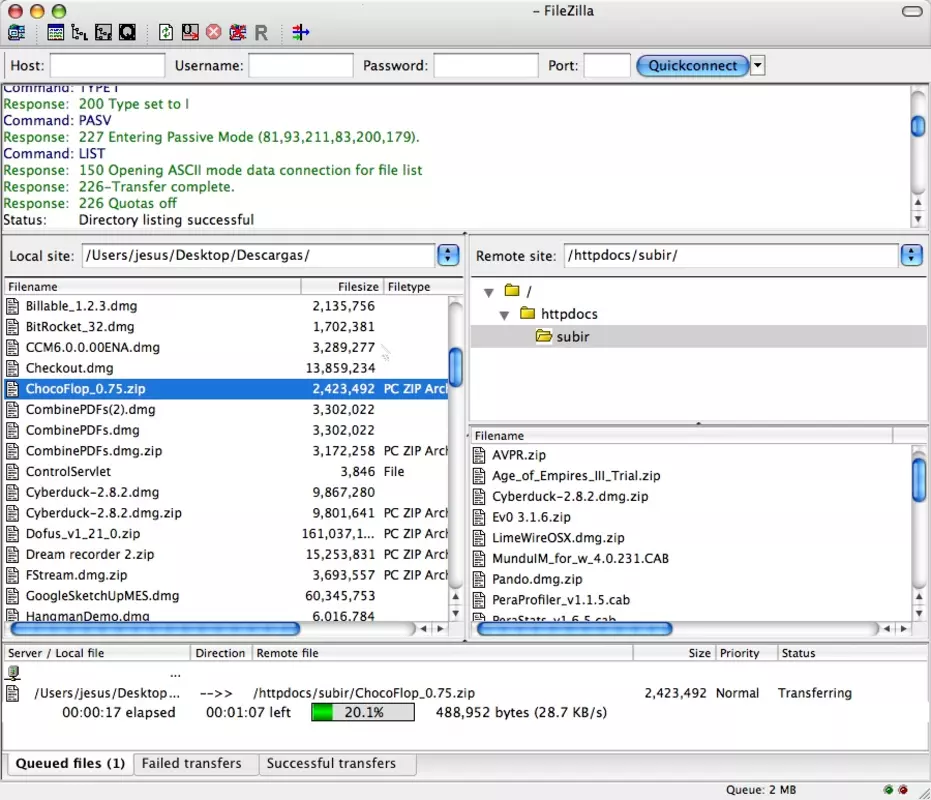Click the message log vertical scrollbar thumb

point(918,125)
